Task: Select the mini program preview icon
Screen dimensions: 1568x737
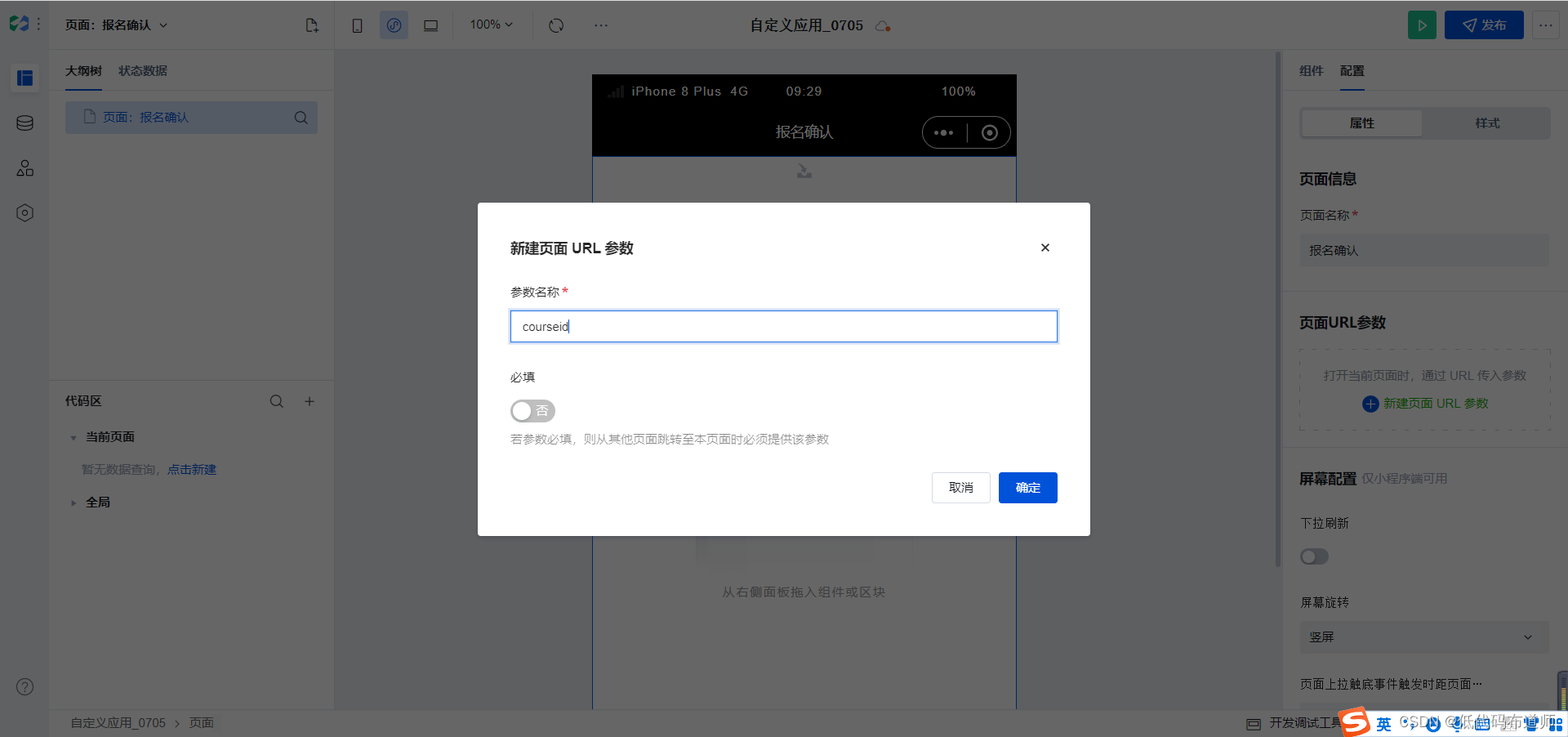Action: point(394,25)
